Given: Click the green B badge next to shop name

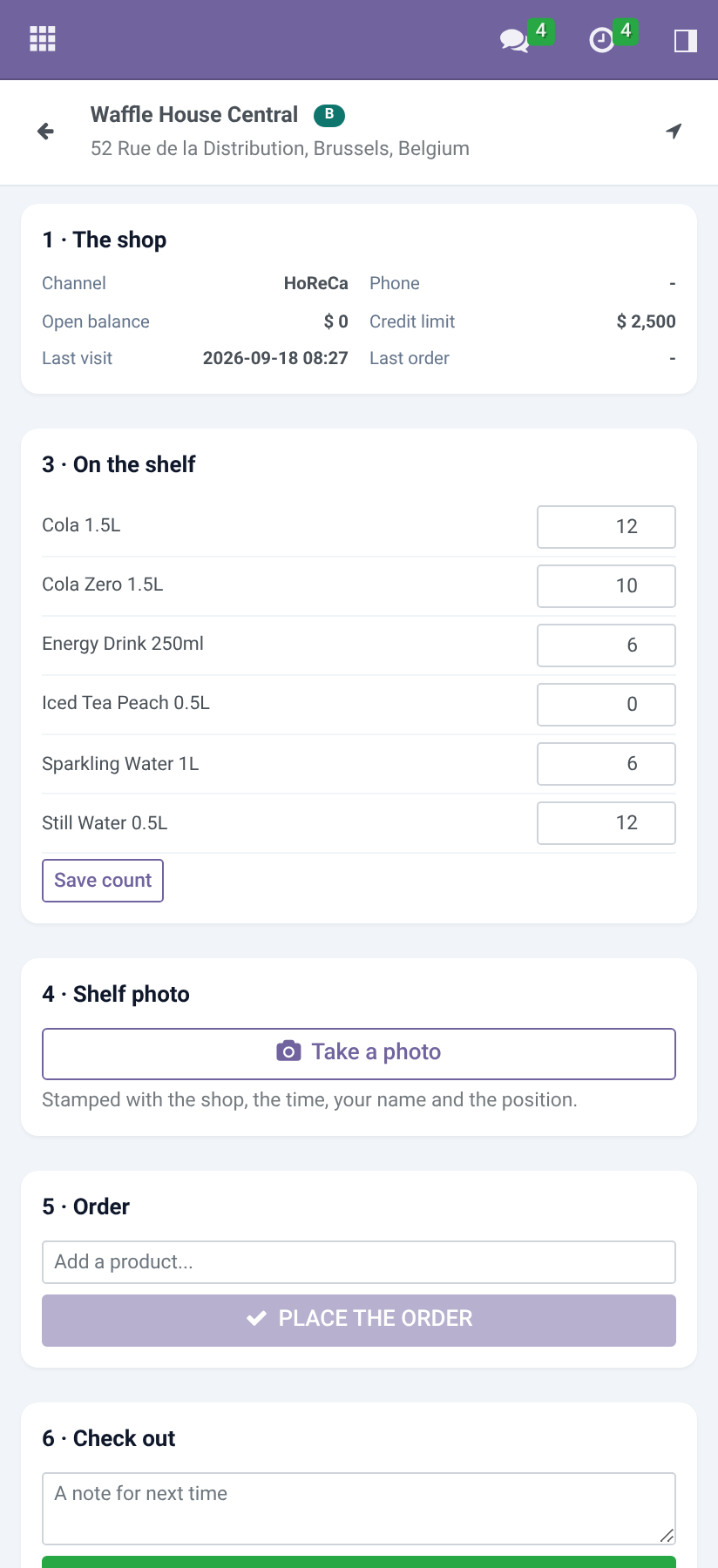Looking at the screenshot, I should (329, 115).
